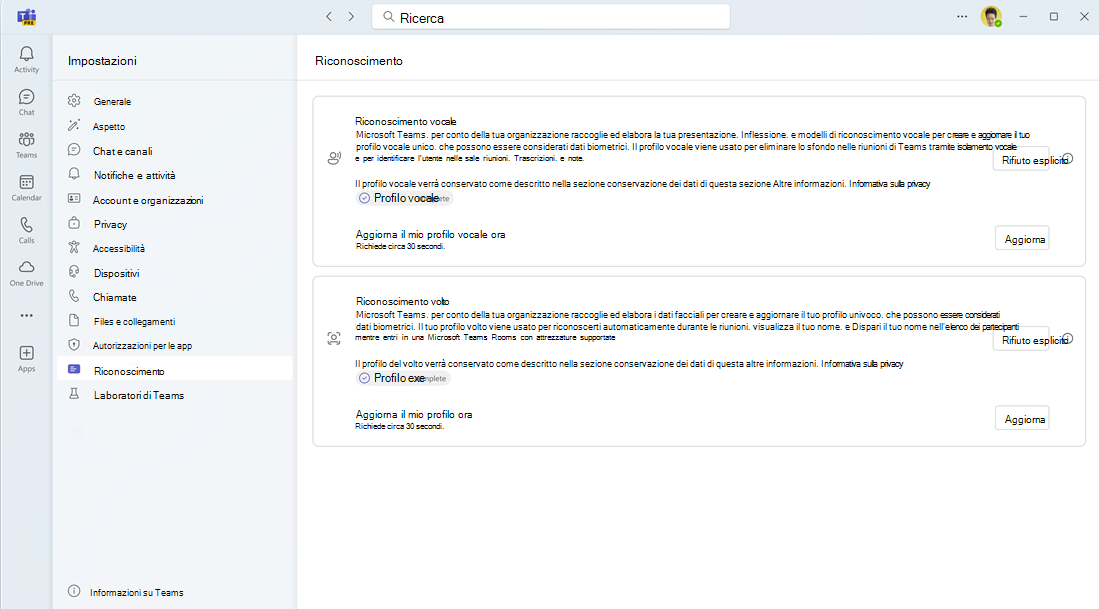
Task: Click the Privacy lock icon
Action: coord(74,224)
